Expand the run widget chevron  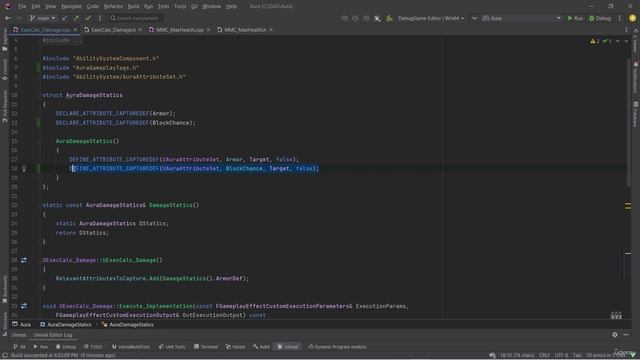coord(474,18)
